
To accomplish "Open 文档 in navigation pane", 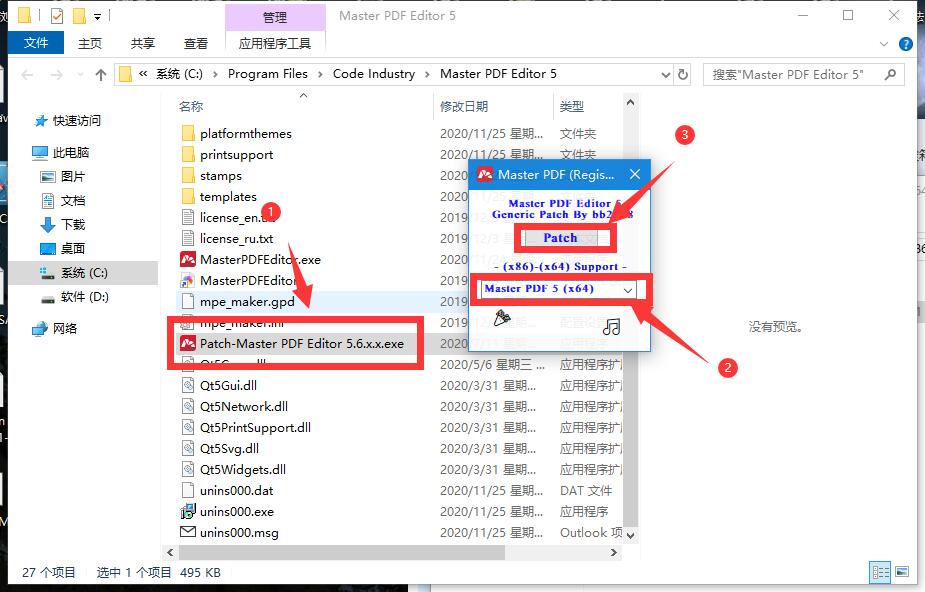I will click(x=72, y=201).
